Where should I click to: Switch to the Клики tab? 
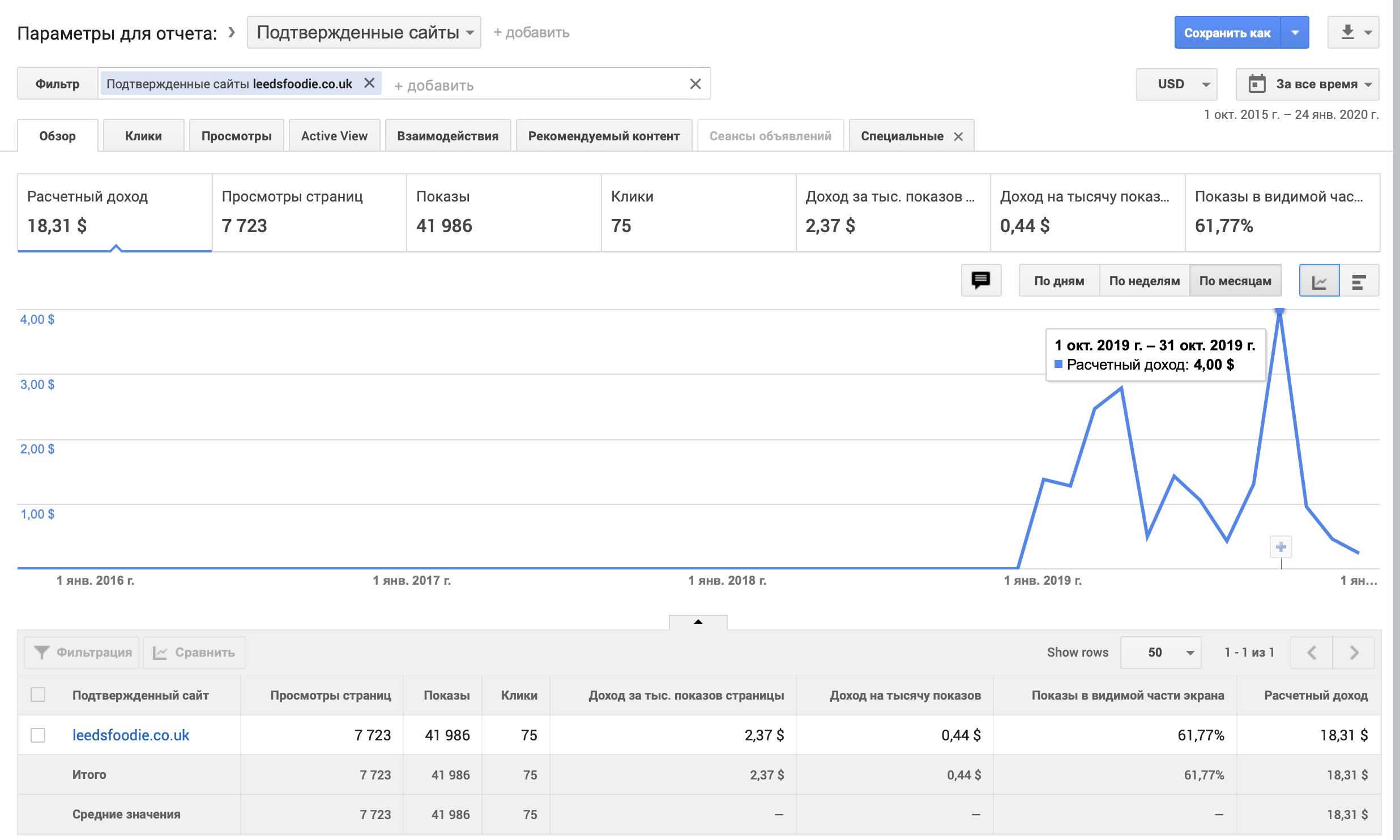click(x=143, y=136)
